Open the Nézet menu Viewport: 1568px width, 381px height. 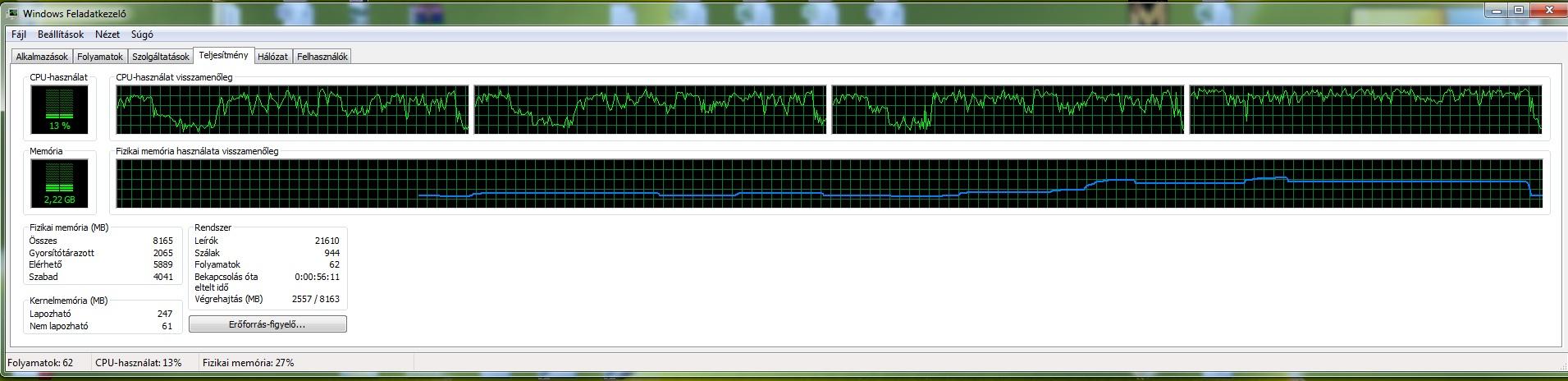point(107,34)
